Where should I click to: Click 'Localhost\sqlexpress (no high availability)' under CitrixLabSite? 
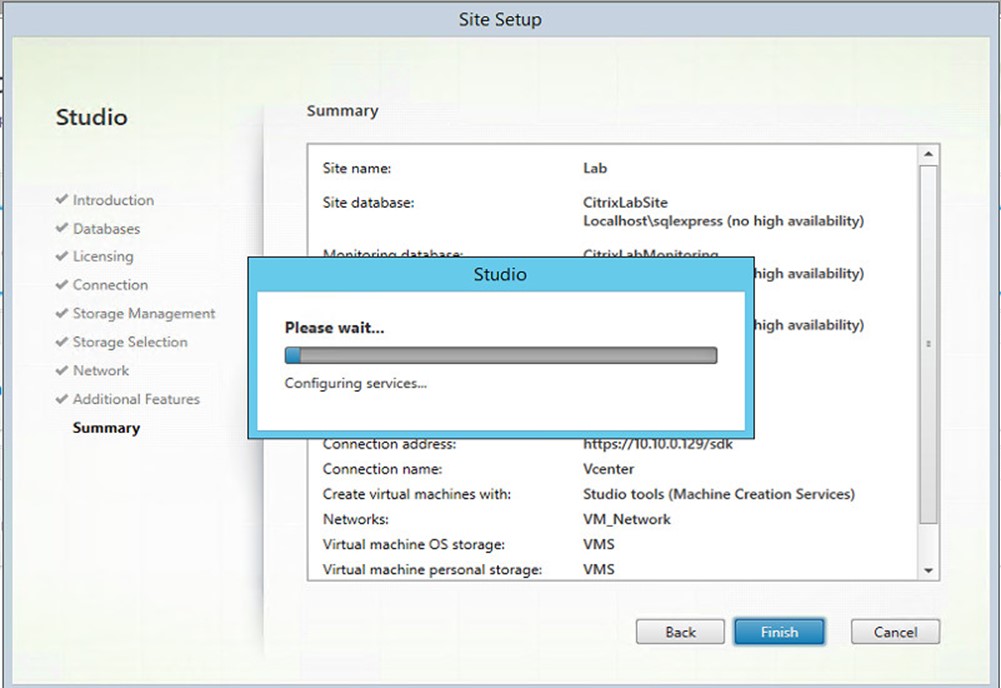(723, 221)
